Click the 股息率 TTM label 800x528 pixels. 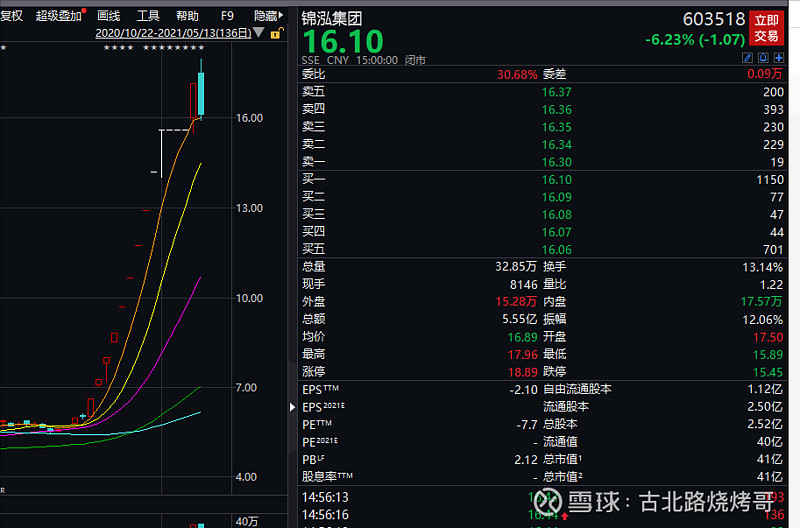click(327, 477)
